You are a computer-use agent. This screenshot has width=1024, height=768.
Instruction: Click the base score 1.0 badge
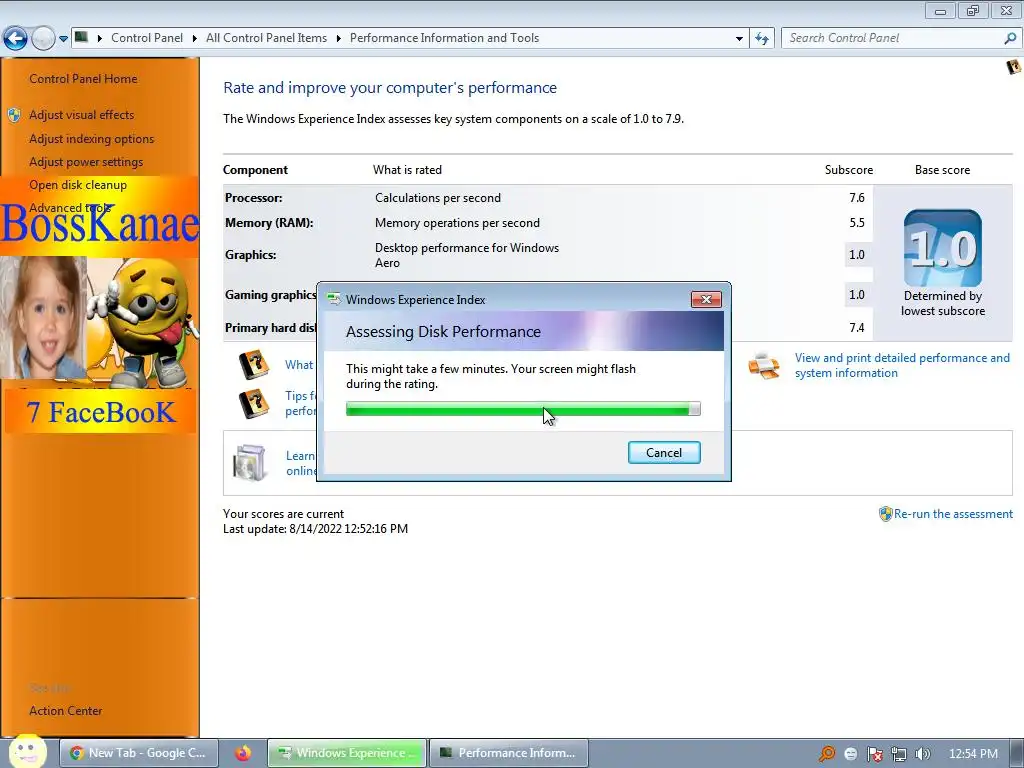point(942,248)
